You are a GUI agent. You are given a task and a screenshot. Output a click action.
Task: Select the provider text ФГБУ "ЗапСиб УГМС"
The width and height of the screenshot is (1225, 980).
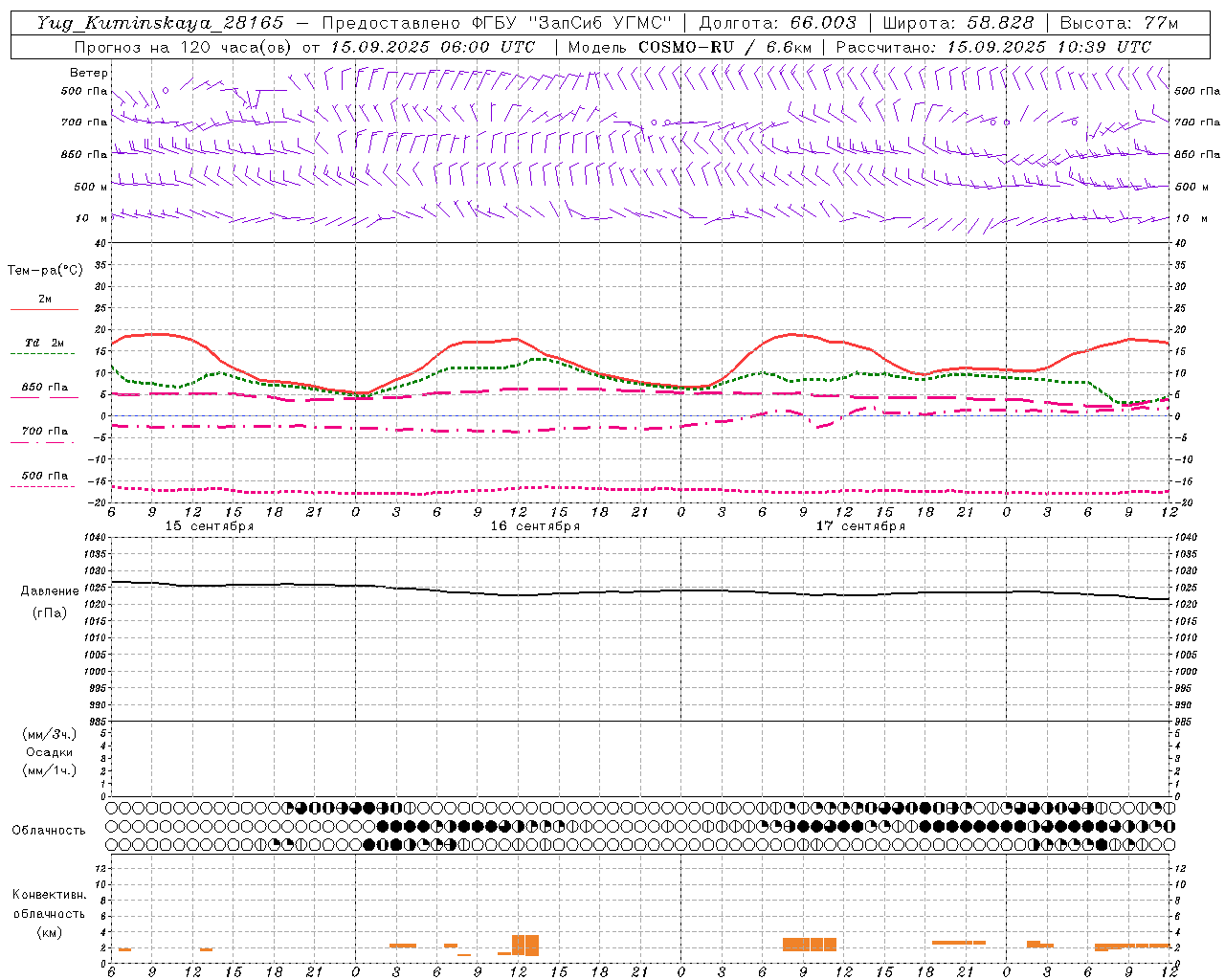point(574,23)
